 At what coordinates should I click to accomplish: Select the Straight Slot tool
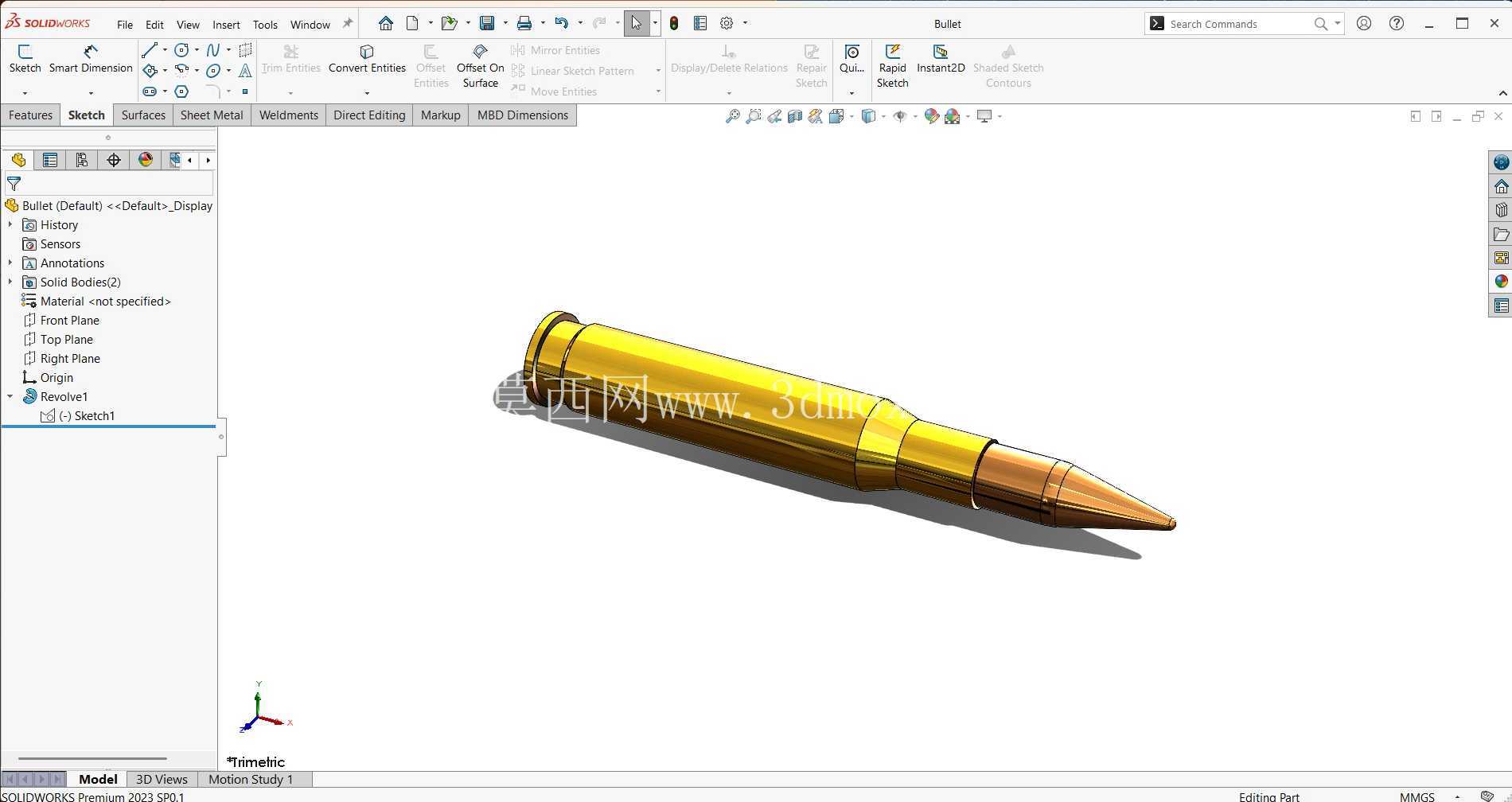[x=149, y=91]
